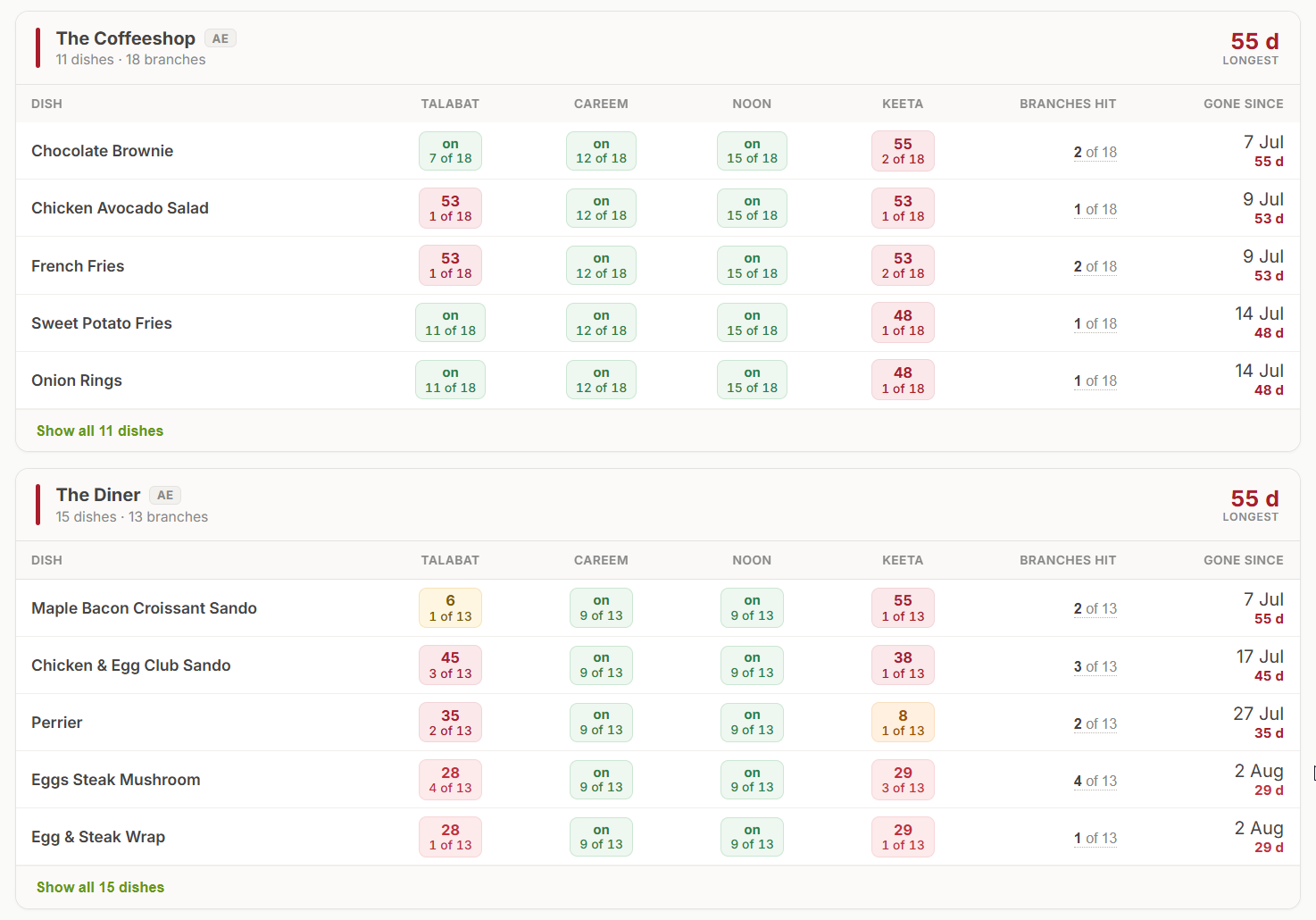Viewport: 1316px width, 920px height.
Task: Click Perrier's '2 of 13' branches hit
Action: click(1095, 723)
